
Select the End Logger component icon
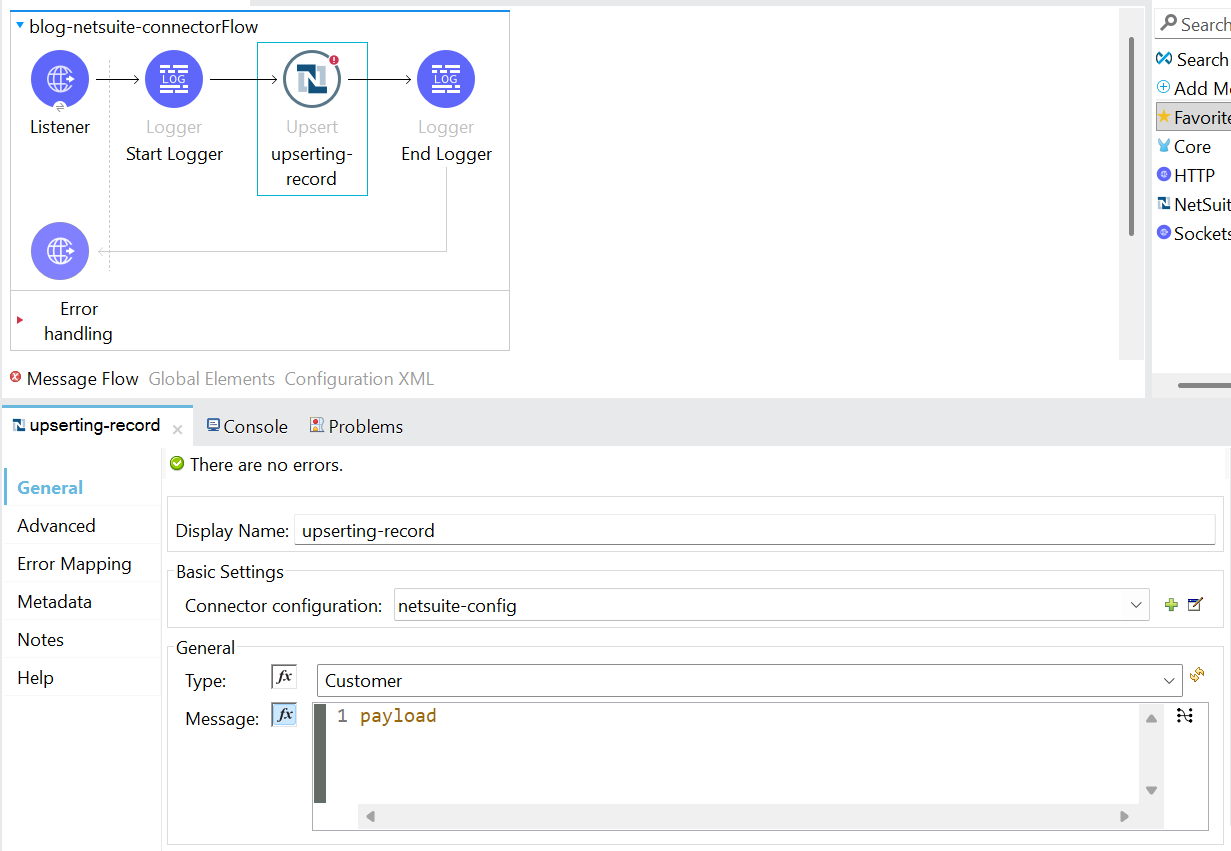446,79
